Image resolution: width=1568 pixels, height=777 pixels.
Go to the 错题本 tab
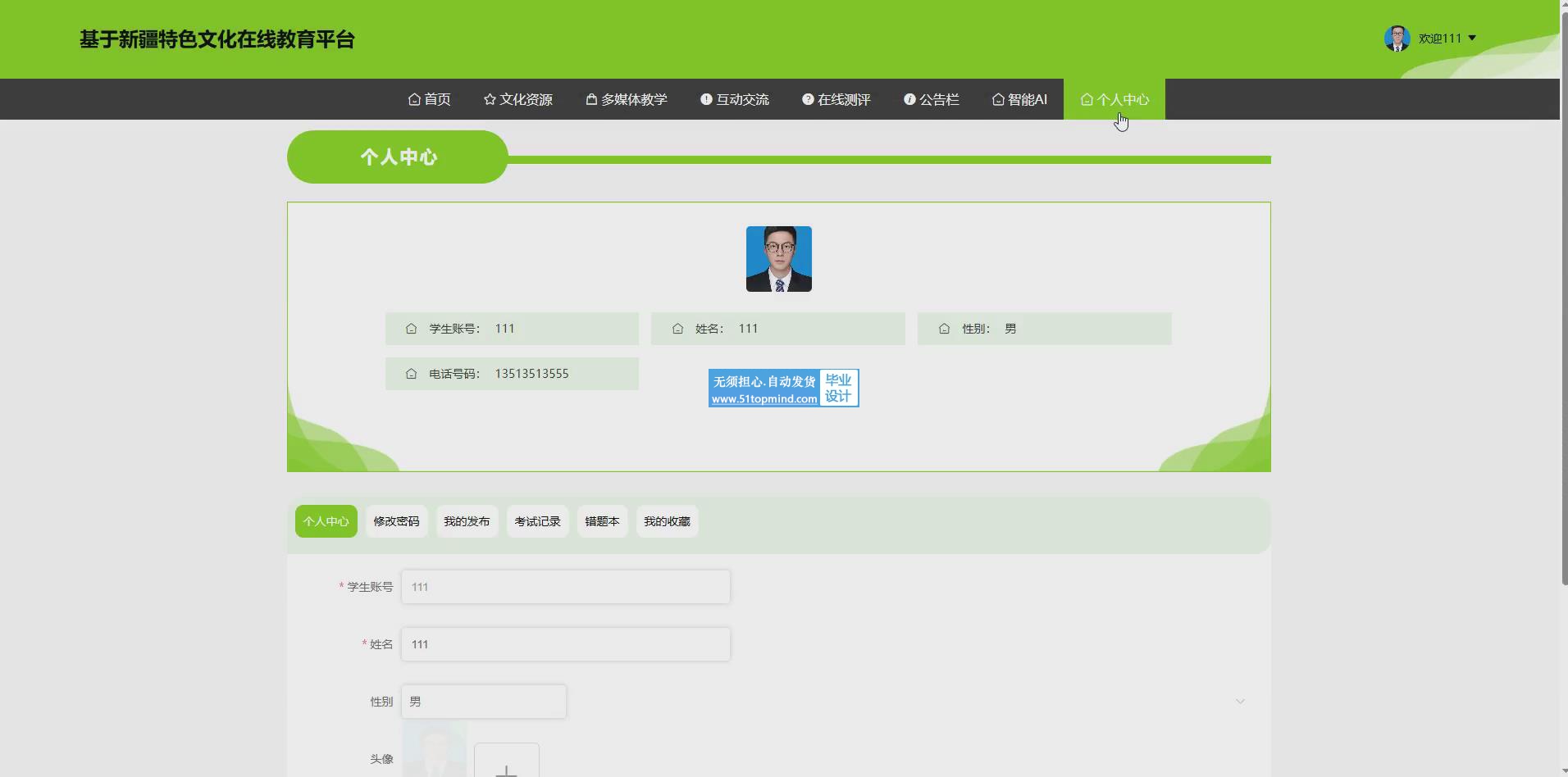point(602,521)
